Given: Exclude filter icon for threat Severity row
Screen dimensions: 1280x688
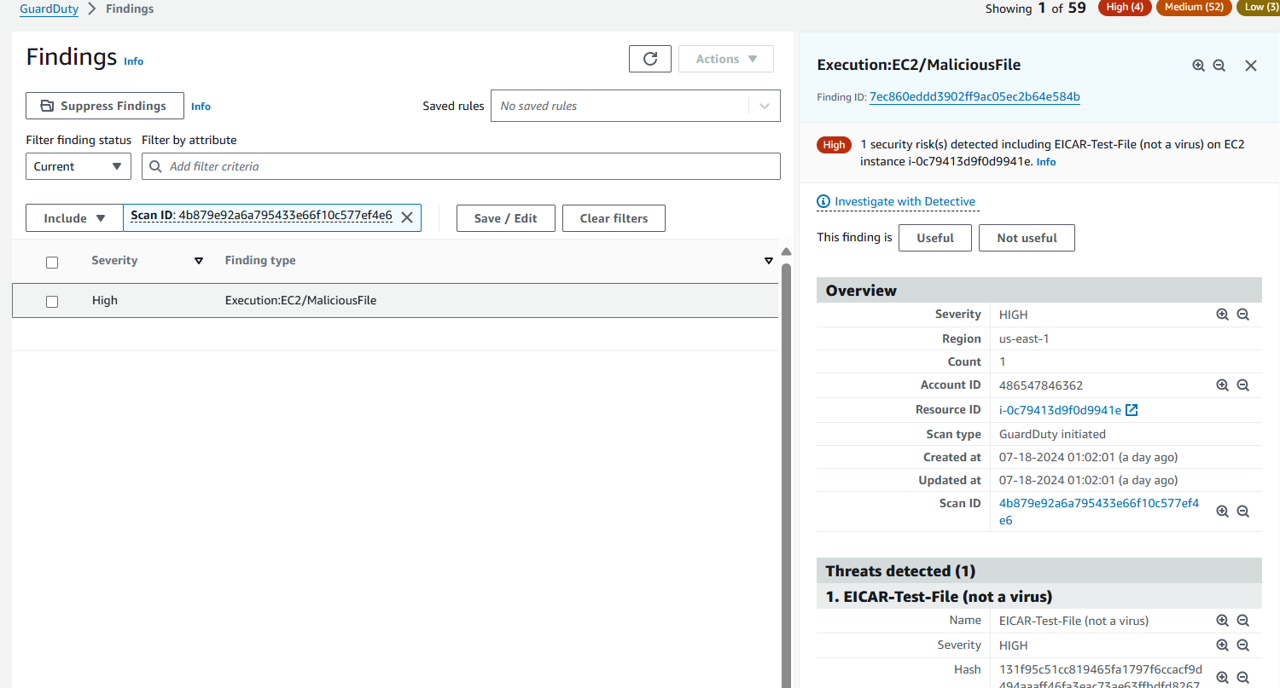Looking at the screenshot, I should coord(1243,646).
